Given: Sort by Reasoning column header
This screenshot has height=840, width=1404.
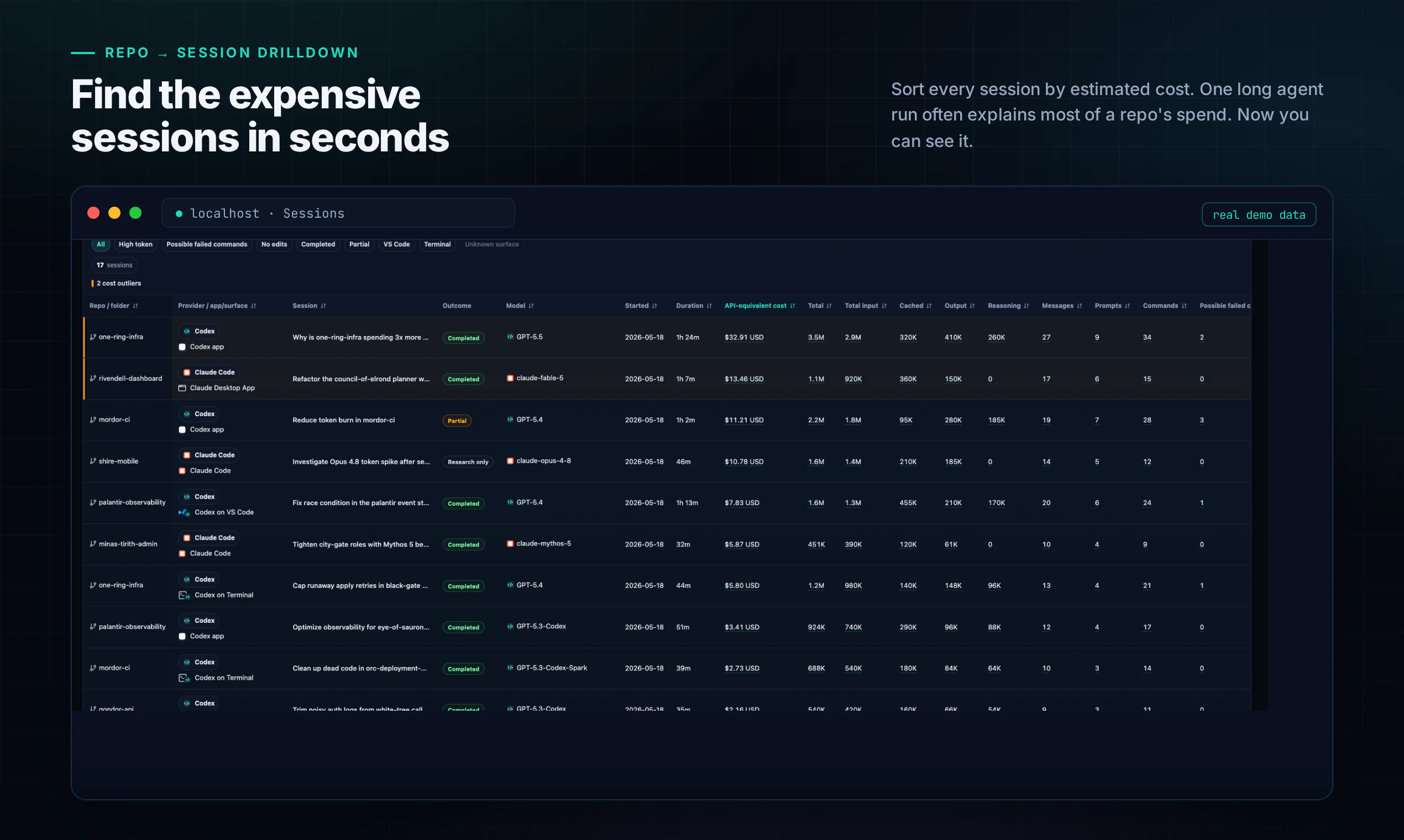Looking at the screenshot, I should (1008, 306).
